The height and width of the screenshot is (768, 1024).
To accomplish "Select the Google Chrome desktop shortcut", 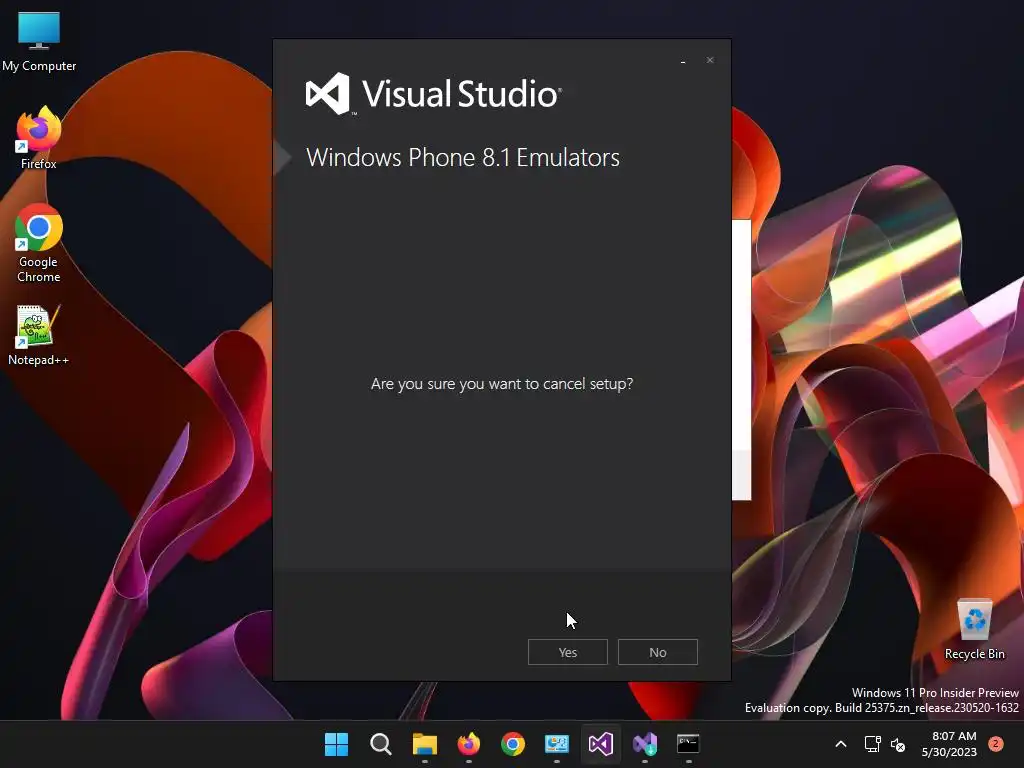I will [x=39, y=243].
